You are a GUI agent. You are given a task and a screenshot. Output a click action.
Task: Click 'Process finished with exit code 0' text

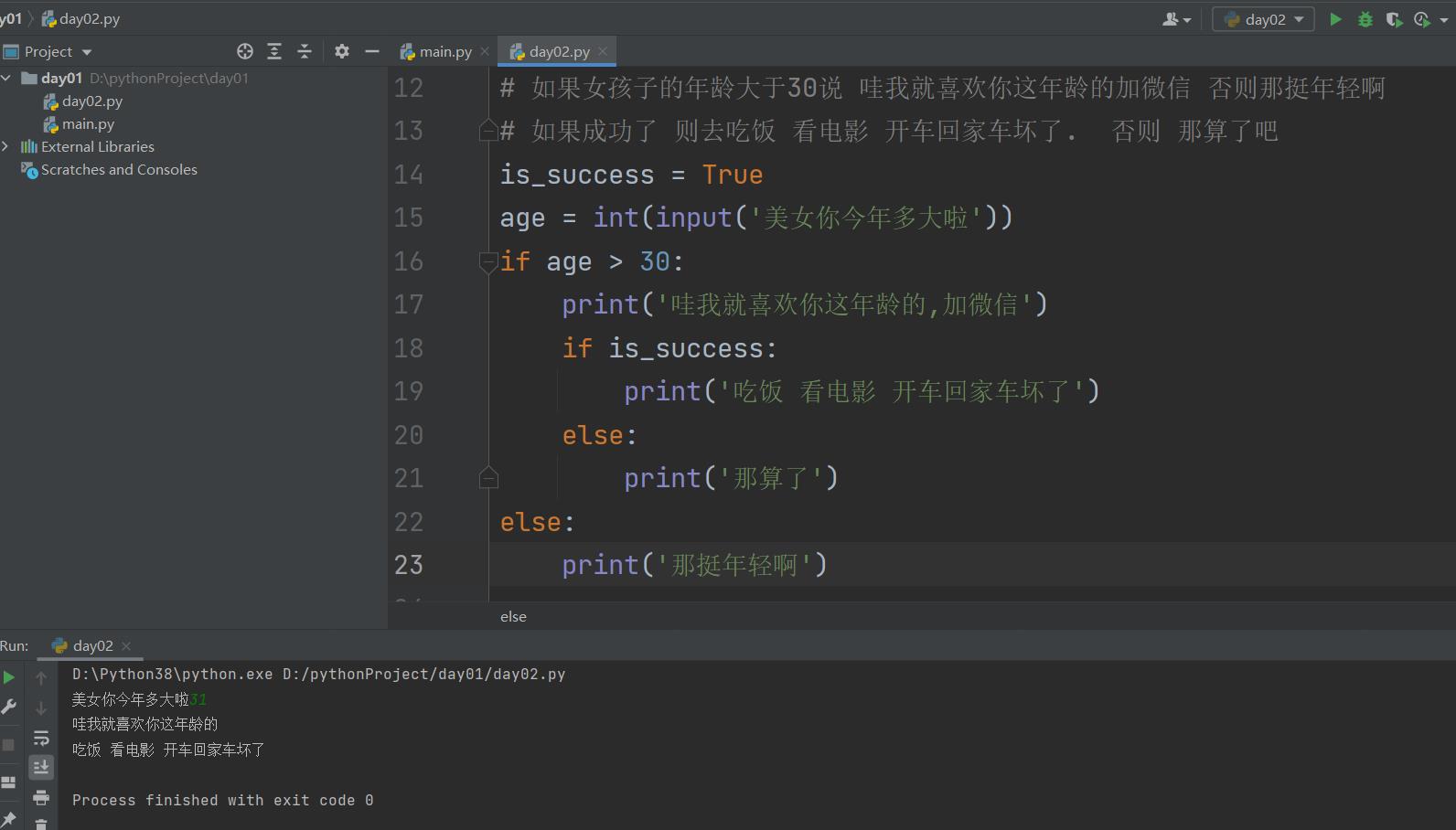click(x=222, y=801)
